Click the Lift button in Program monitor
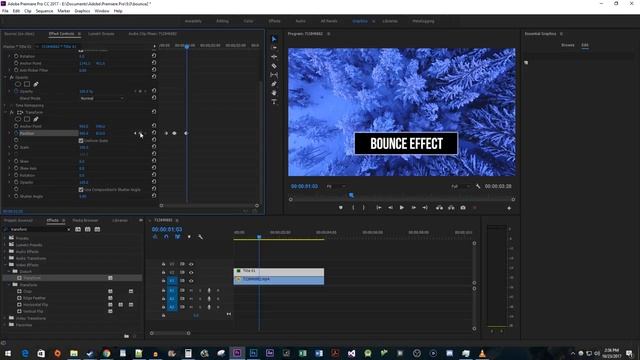This screenshot has width=640, height=360. click(439, 208)
